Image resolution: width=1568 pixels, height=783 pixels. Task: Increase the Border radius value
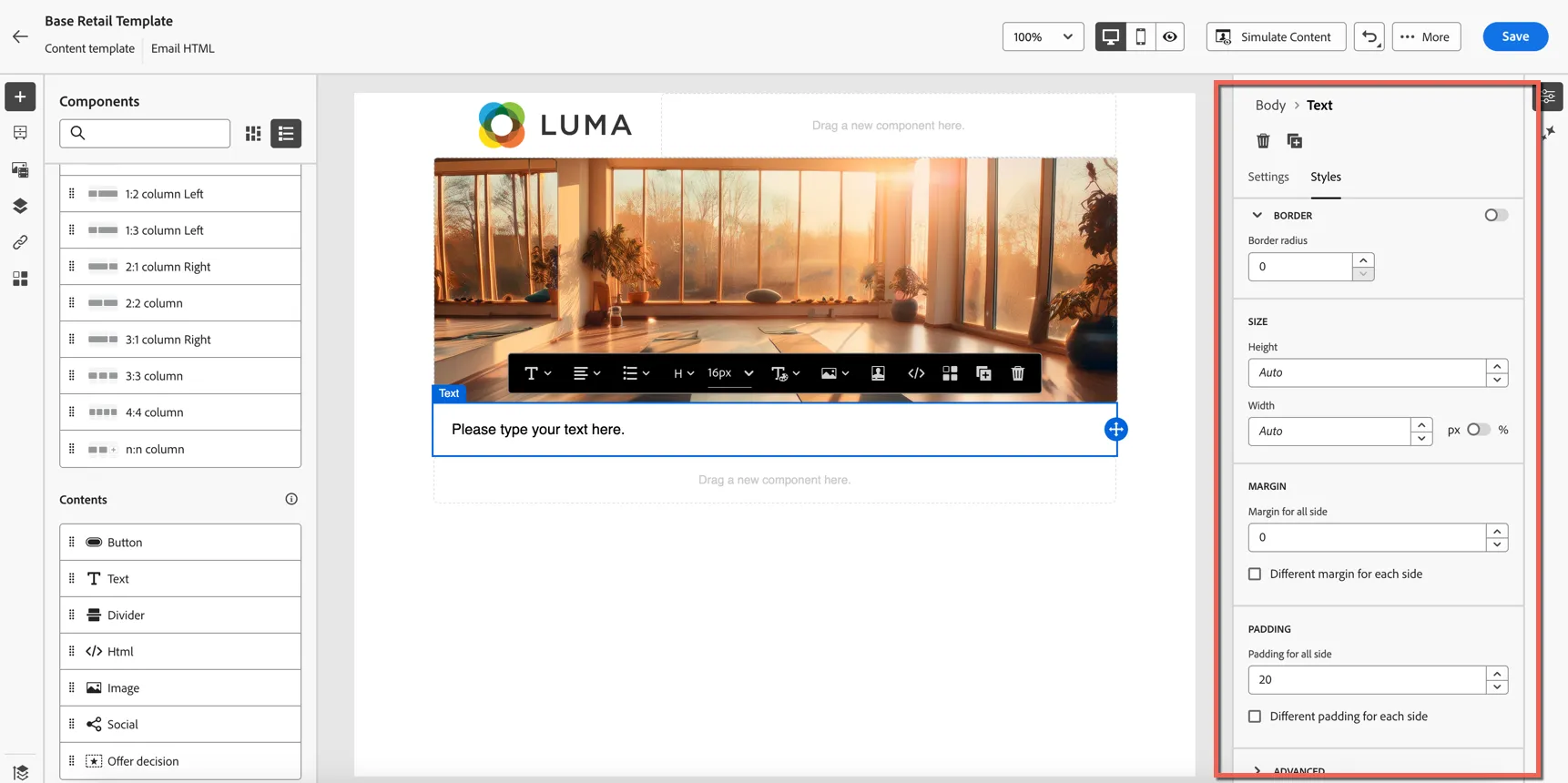[1363, 260]
